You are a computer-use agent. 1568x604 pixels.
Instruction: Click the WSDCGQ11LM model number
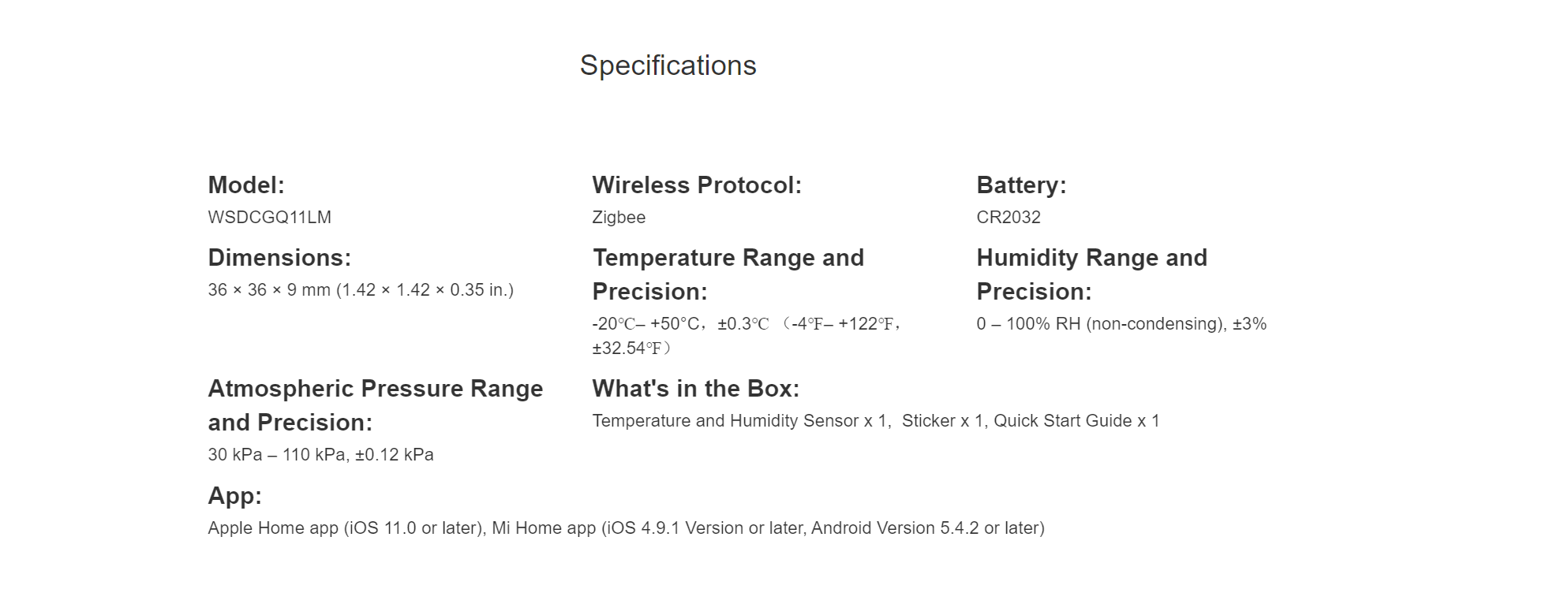click(x=269, y=218)
